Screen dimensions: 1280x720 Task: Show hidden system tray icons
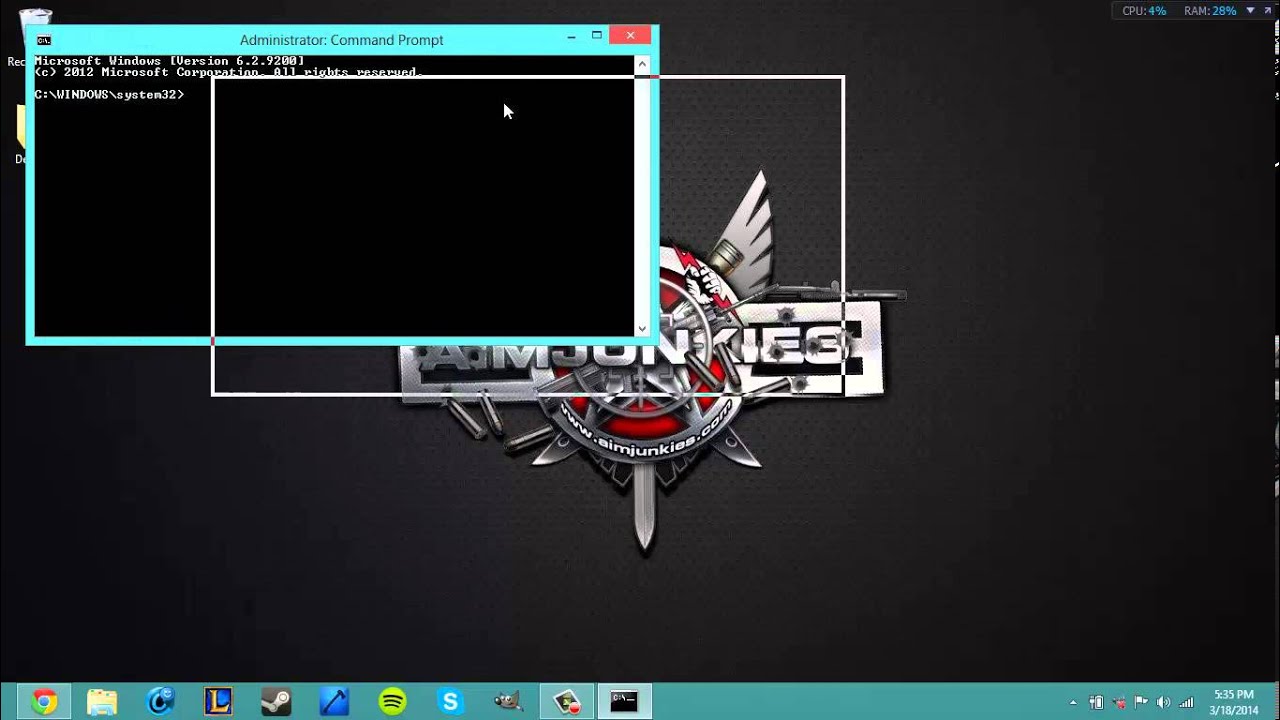coord(1073,703)
